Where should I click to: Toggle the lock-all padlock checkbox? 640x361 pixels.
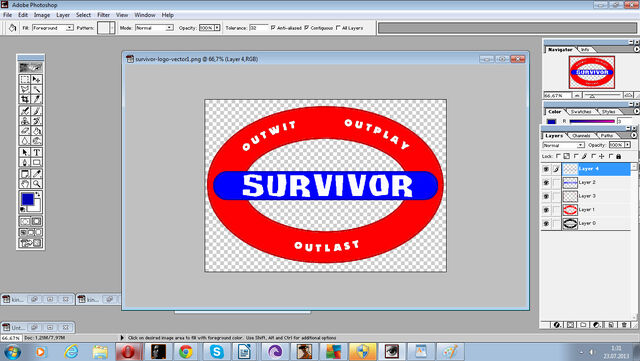611,156
